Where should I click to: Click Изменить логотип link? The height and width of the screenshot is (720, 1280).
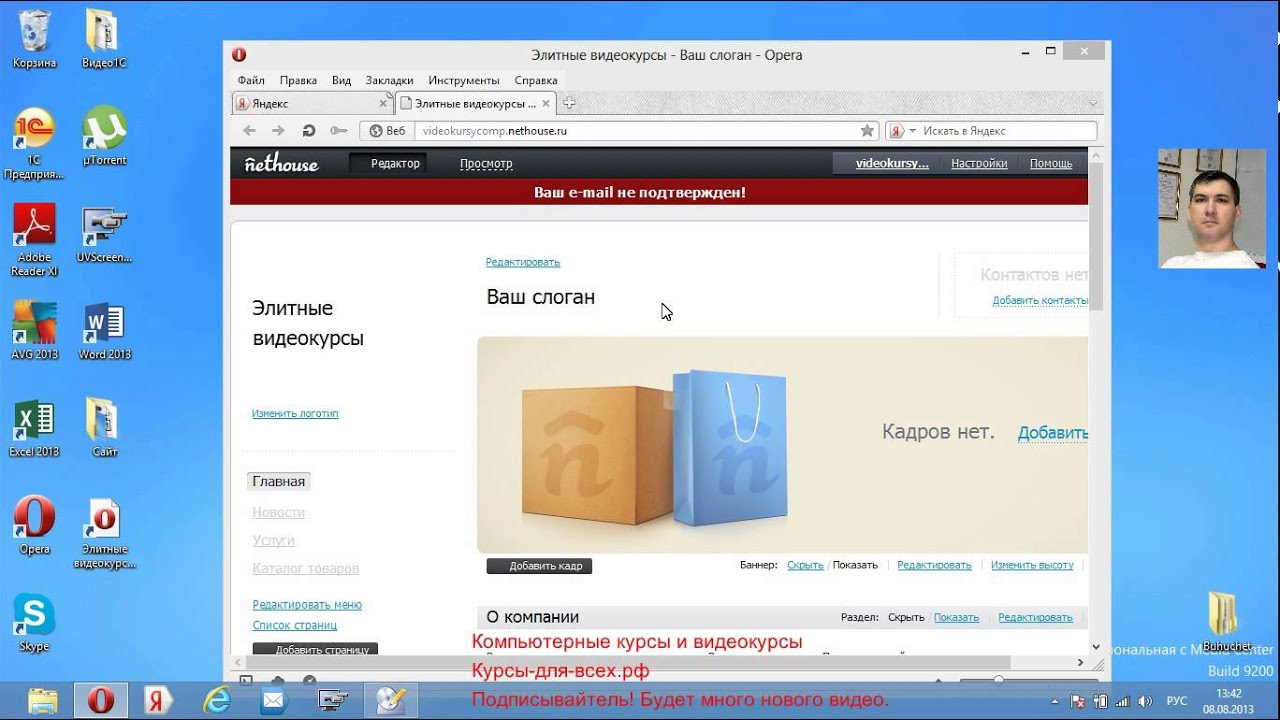pyautogui.click(x=295, y=413)
